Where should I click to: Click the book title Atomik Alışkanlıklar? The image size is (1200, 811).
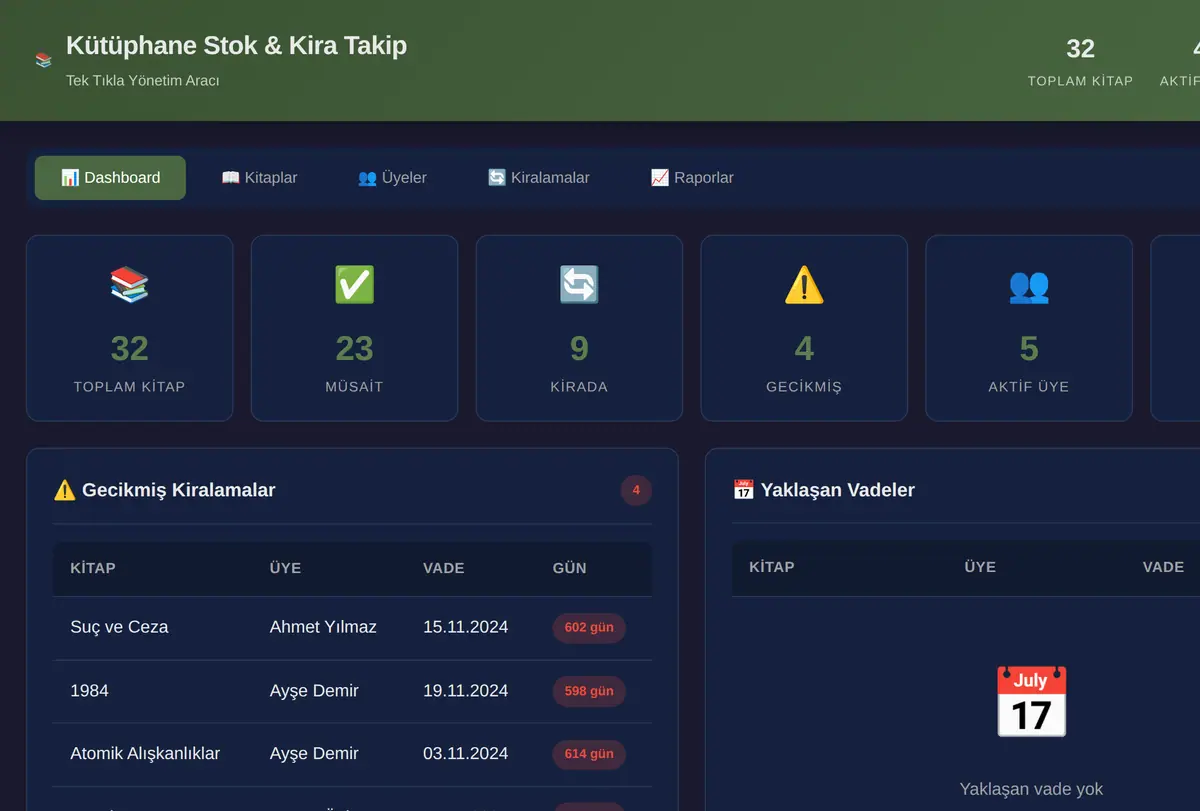(145, 753)
